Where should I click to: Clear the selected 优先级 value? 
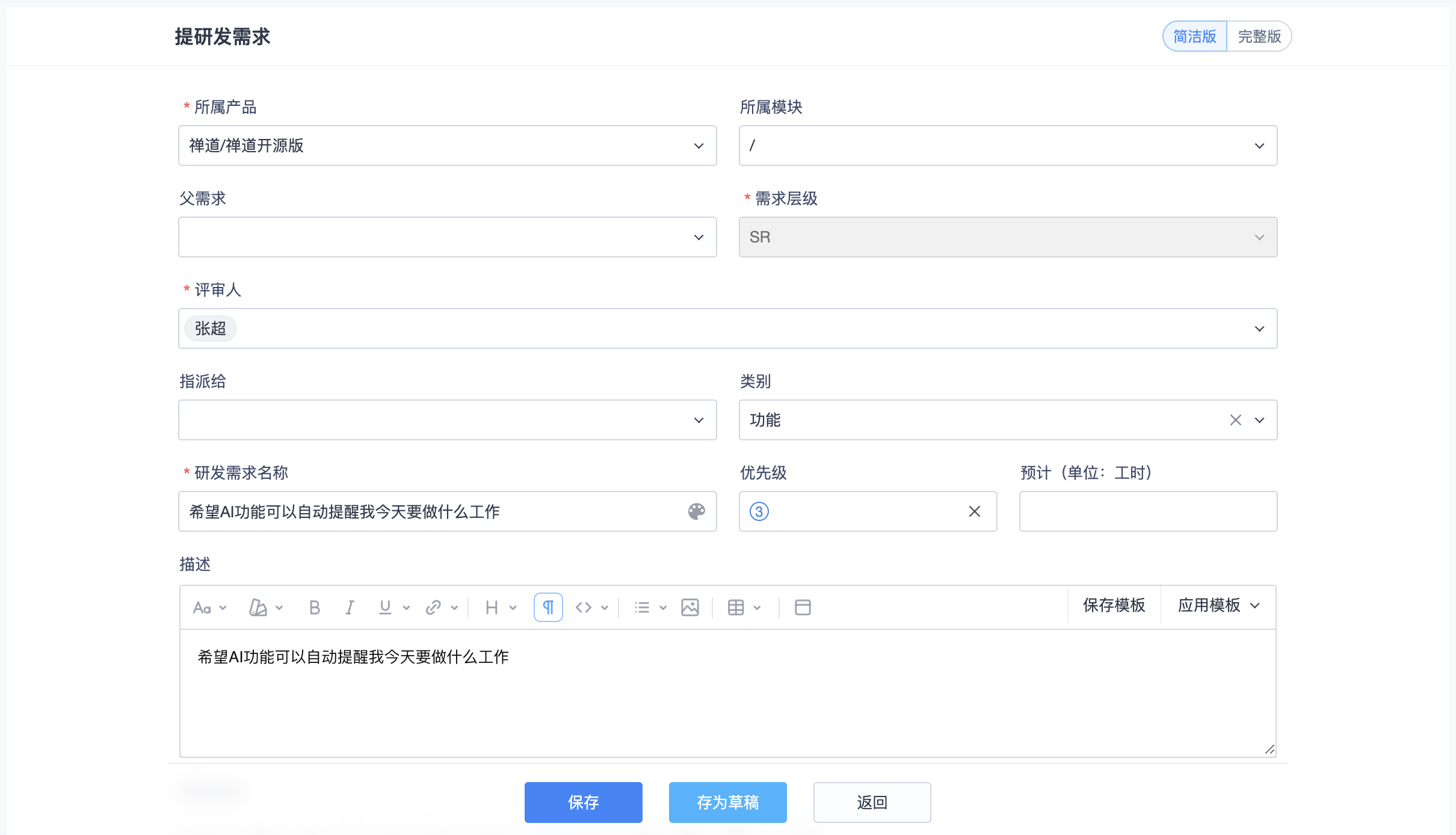[x=975, y=511]
